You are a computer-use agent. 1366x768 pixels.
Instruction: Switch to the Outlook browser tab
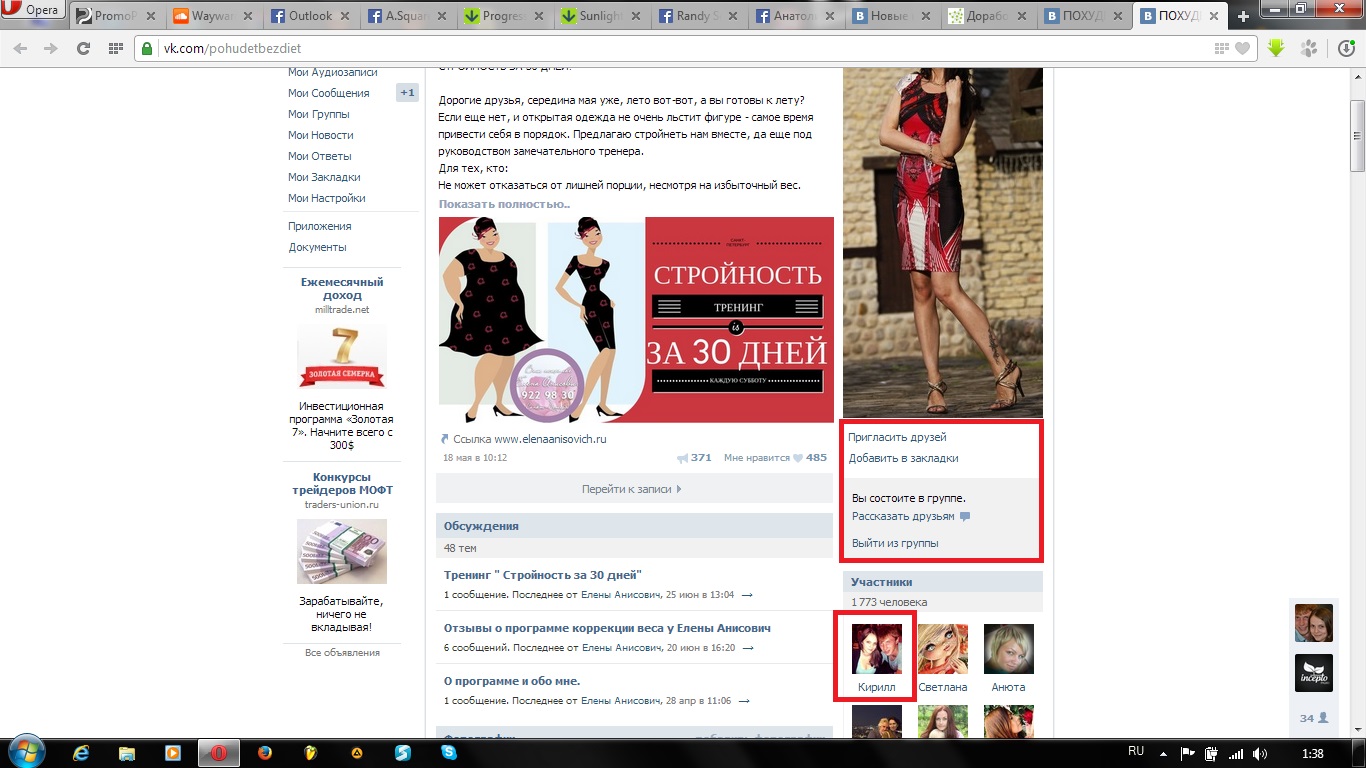(310, 16)
